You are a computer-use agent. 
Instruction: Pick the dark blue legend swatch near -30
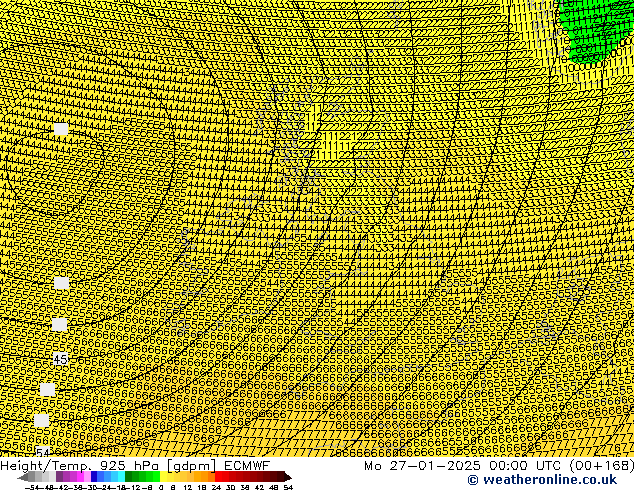[94, 476]
